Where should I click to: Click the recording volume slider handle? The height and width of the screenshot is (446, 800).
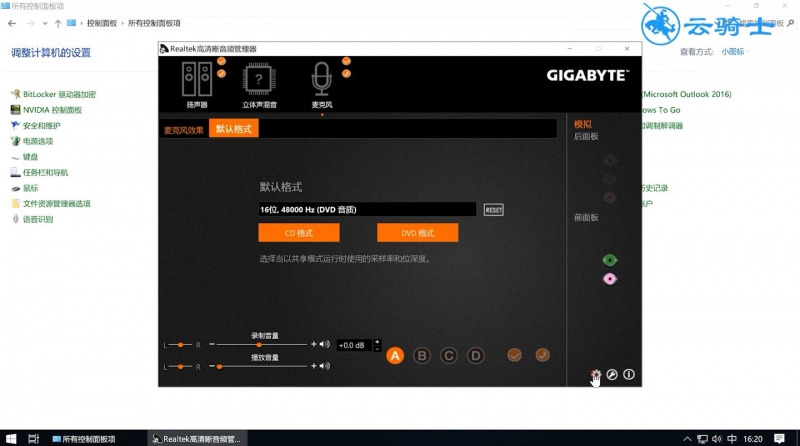259,345
